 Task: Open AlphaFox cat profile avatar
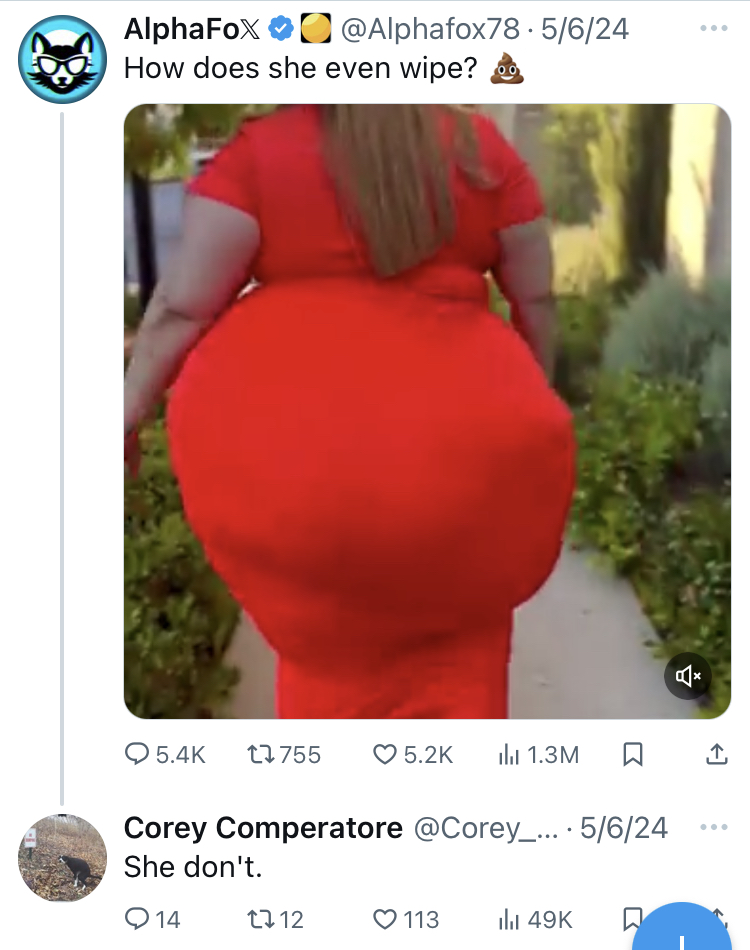(x=62, y=59)
